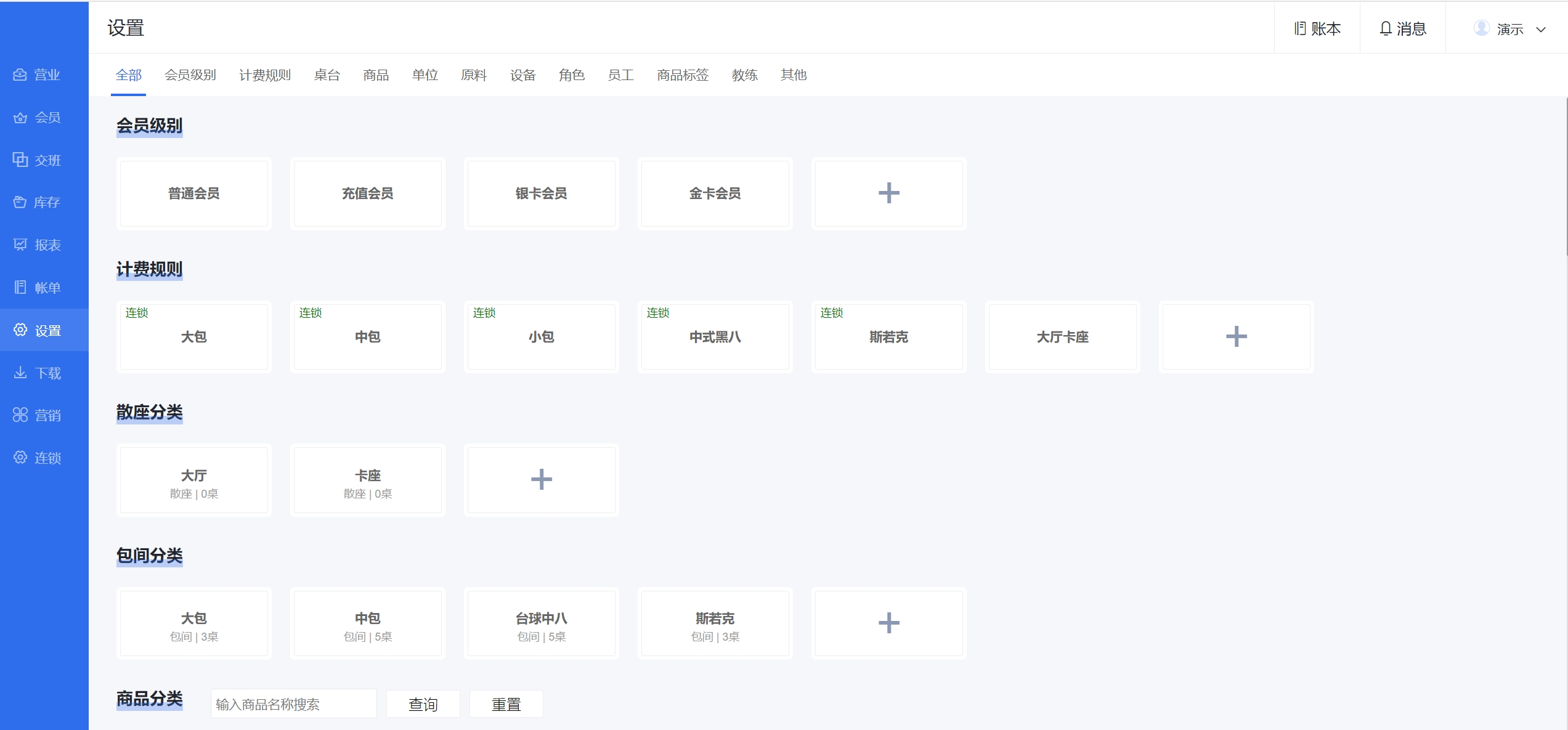Viewport: 1568px width, 730px height.
Task: Switch to 商品标签 tab
Action: [x=683, y=75]
